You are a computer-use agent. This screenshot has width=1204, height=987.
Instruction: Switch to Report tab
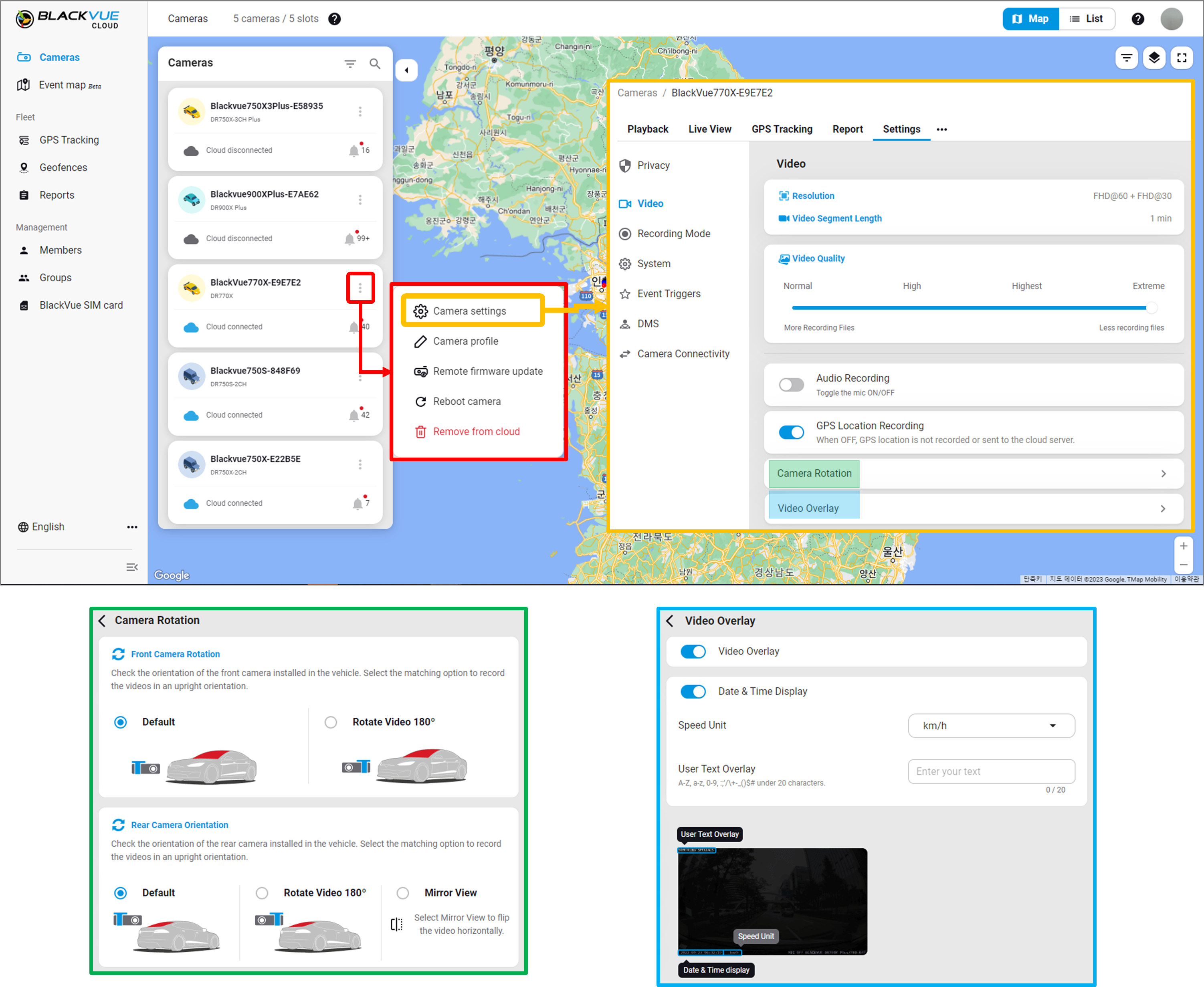tap(847, 129)
